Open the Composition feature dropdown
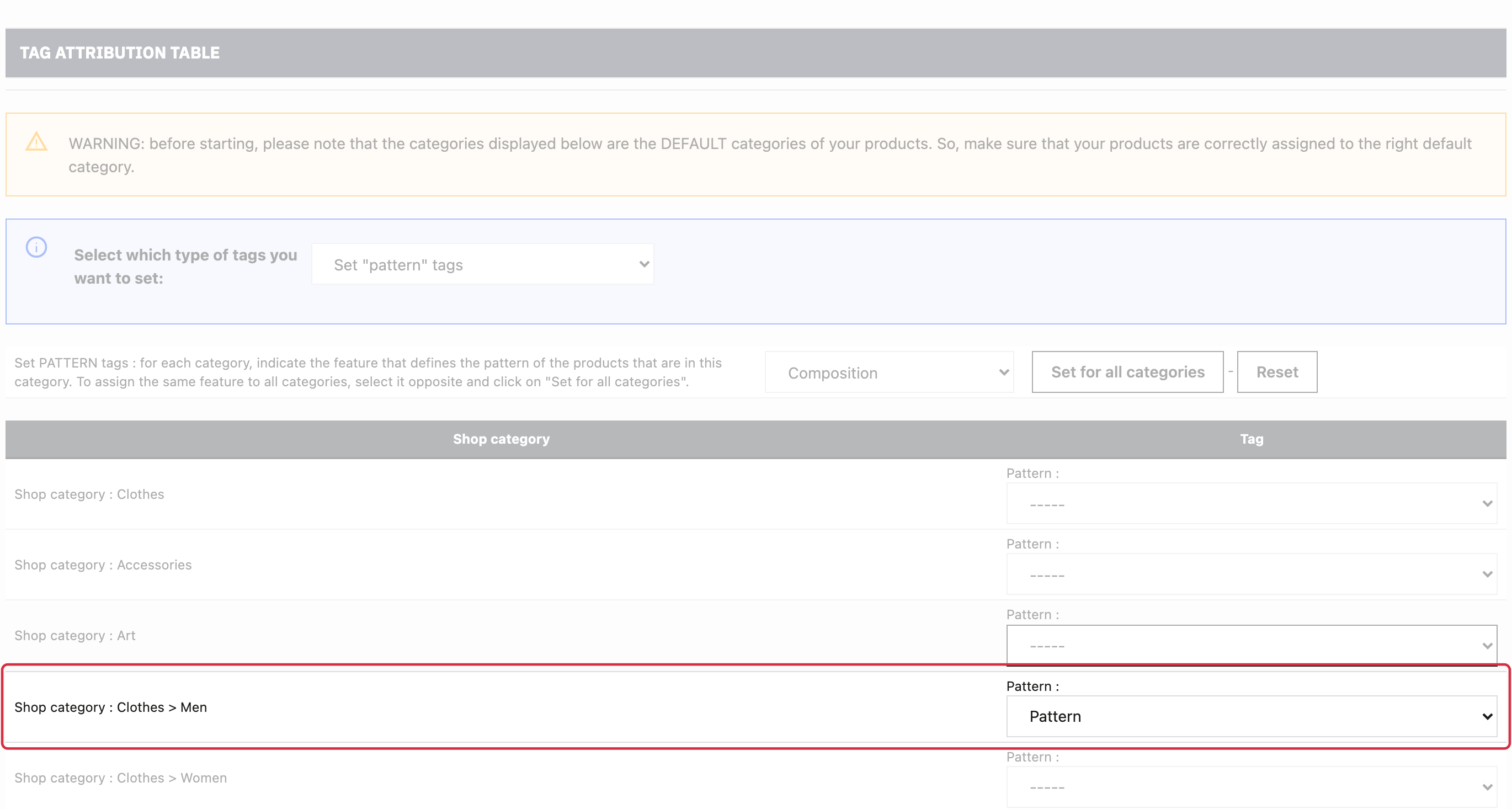The width and height of the screenshot is (1512, 809). pyautogui.click(x=889, y=372)
